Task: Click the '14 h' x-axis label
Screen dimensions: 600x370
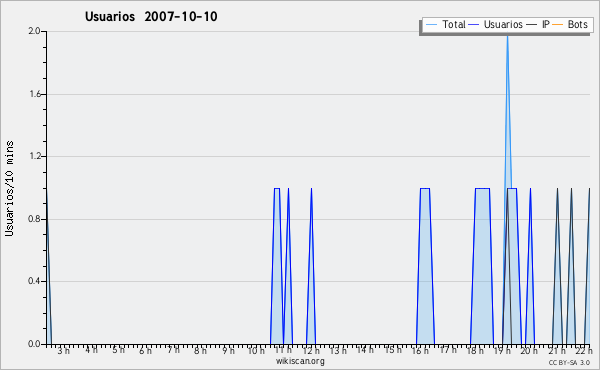Action: [365, 350]
